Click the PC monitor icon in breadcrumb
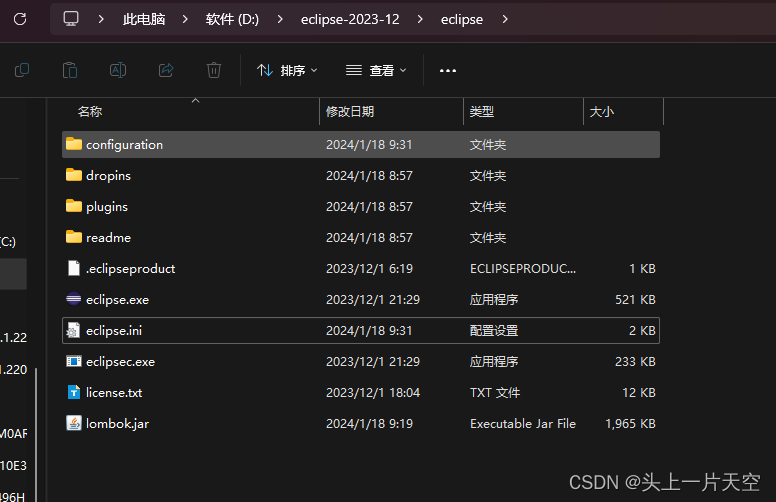 [71, 19]
